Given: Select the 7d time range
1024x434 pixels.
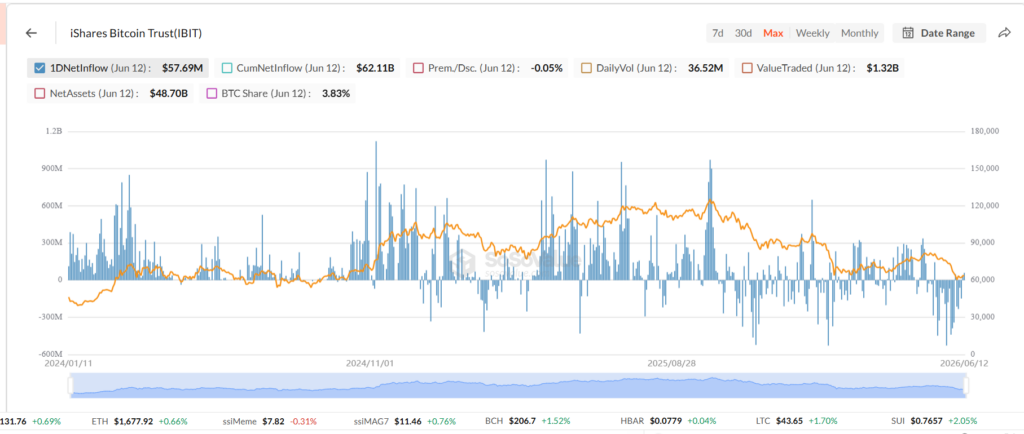Looking at the screenshot, I should tap(718, 33).
